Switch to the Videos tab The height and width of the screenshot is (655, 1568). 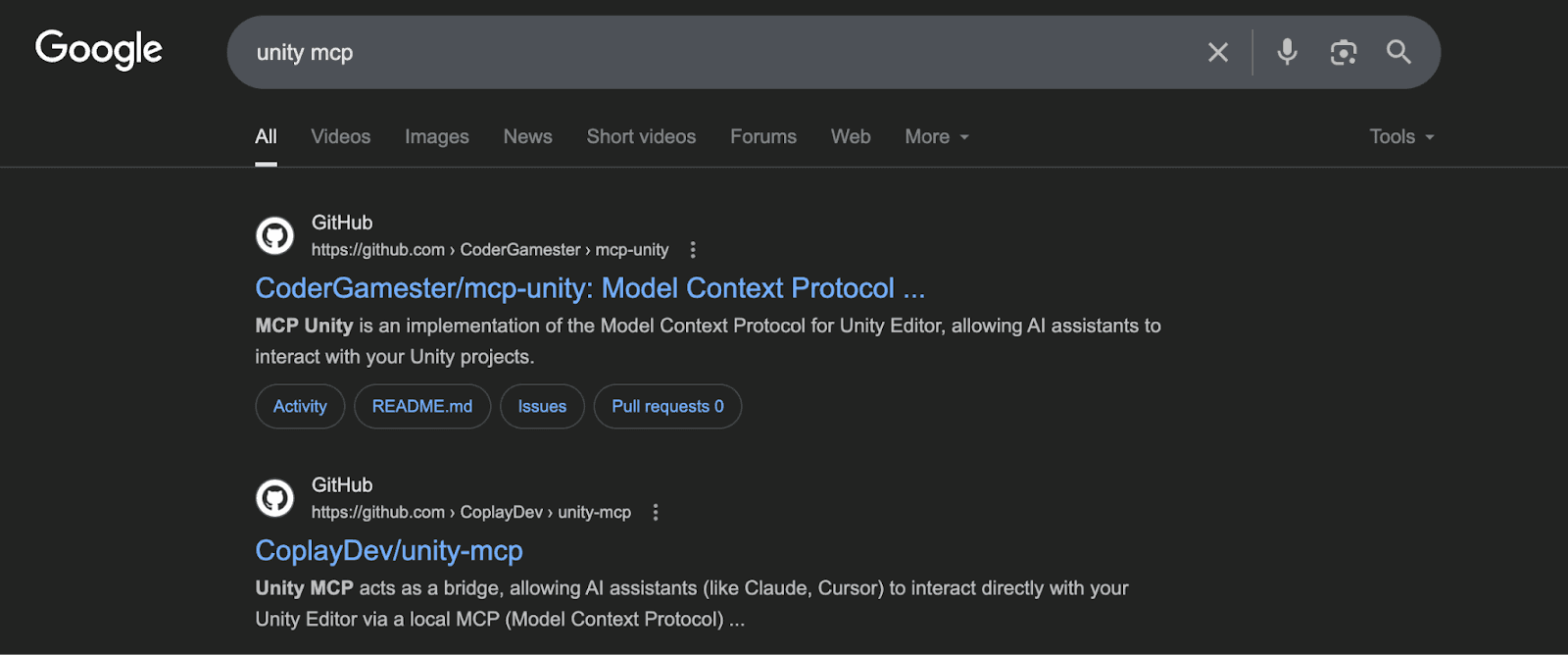pyautogui.click(x=340, y=137)
